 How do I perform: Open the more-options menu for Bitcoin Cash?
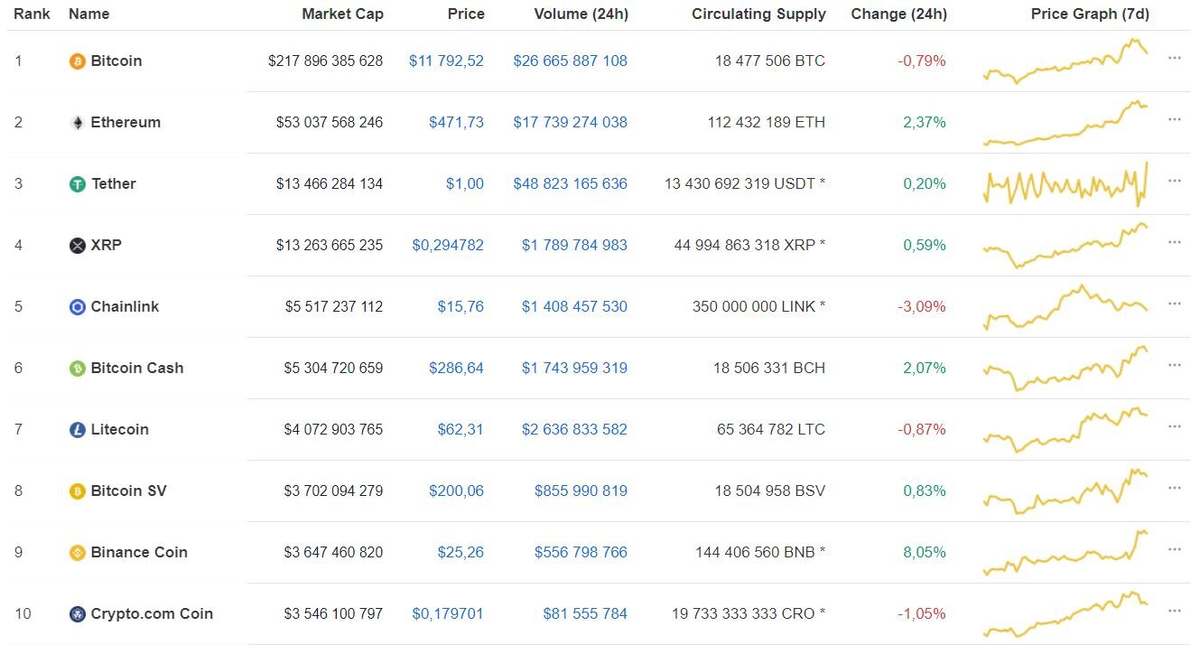click(1174, 365)
